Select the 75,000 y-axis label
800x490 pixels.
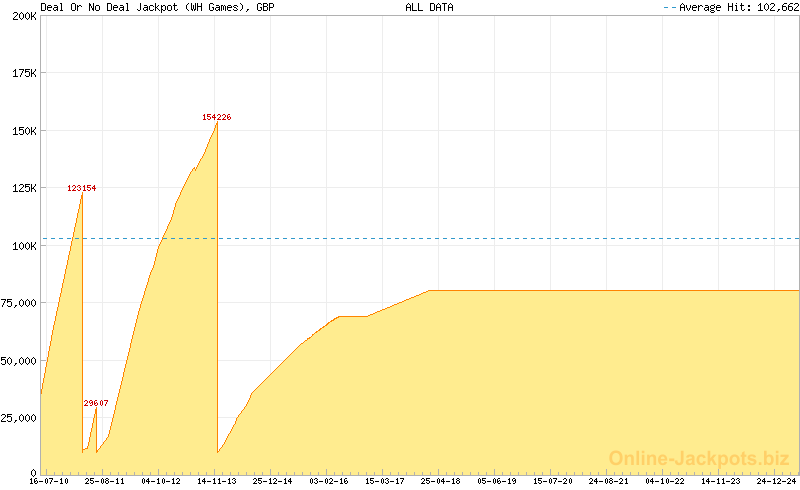click(x=19, y=303)
